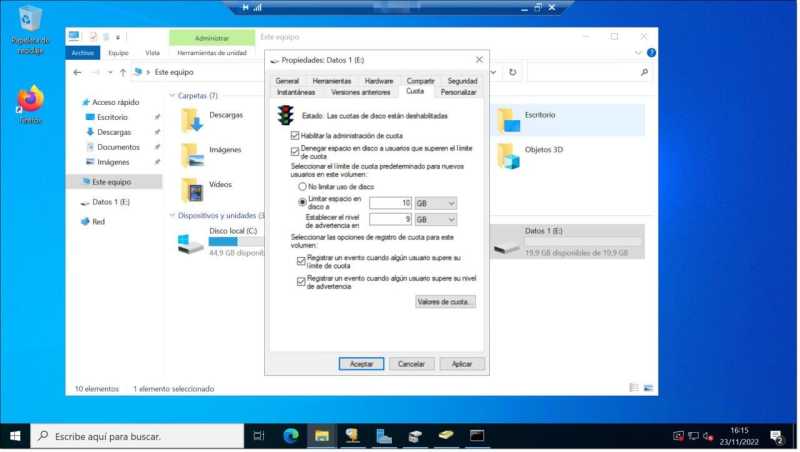Screen dimensions: 800x452
Task: Open the Vídeos folder icon
Action: tap(193, 190)
